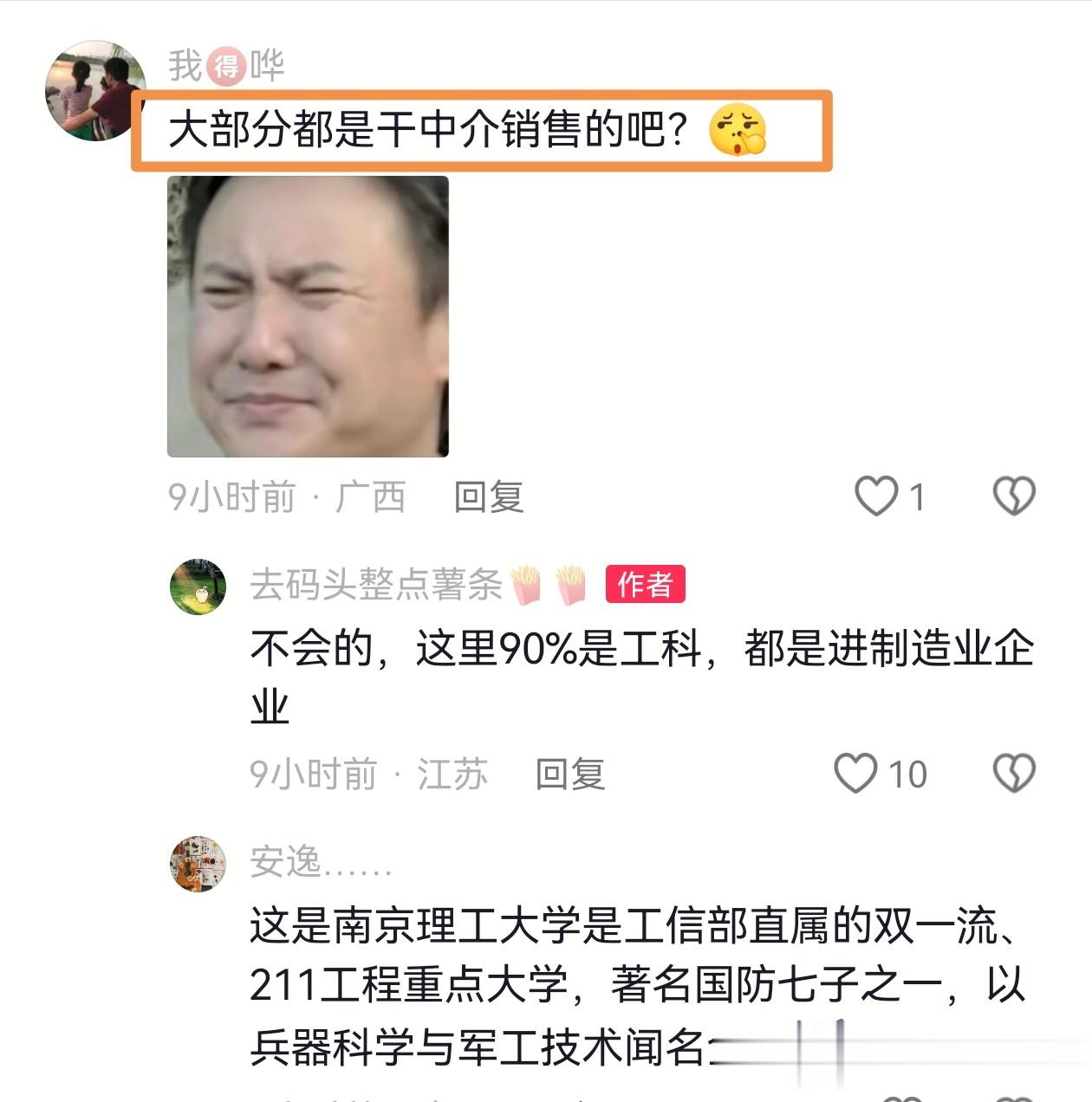Screen dimensions: 1092x1102
Task: View the squinting face meme image
Action: (308, 316)
